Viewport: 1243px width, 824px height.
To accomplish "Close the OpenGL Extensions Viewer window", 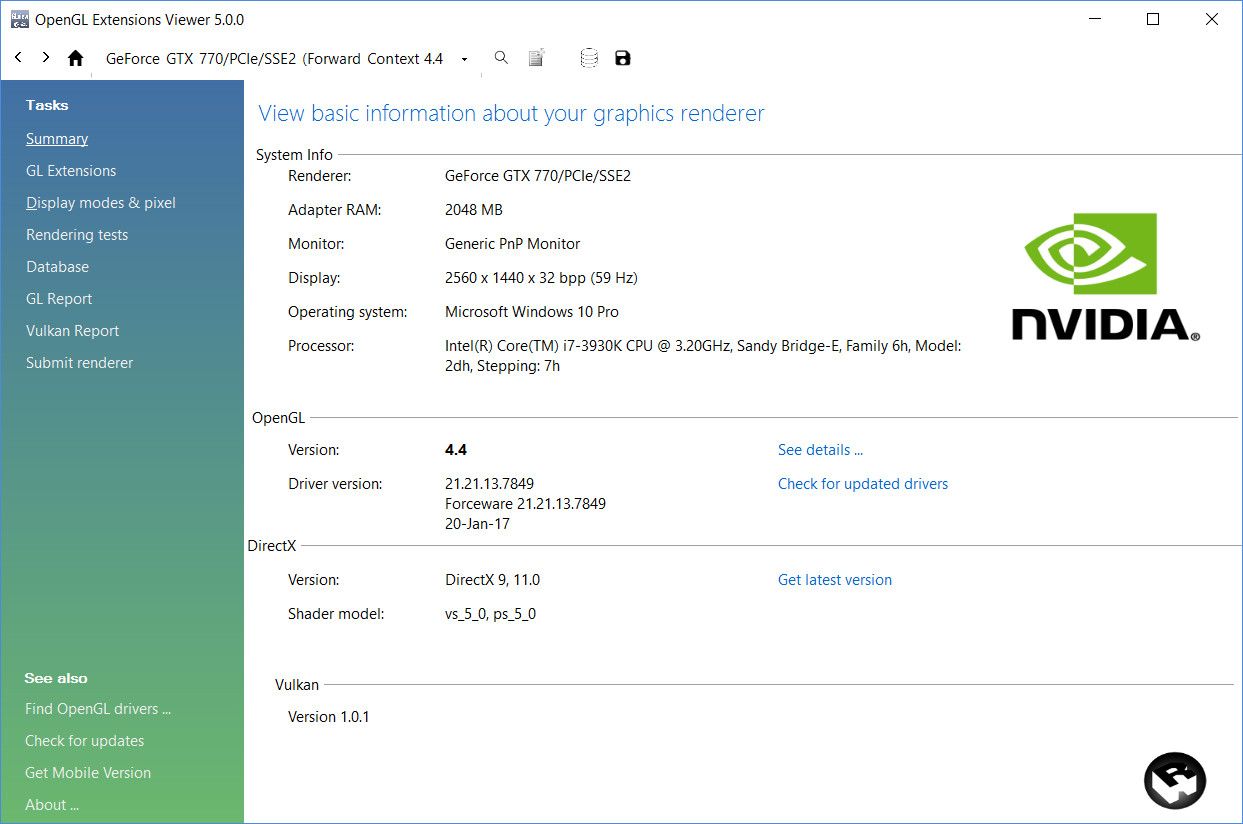I will pos(1212,19).
